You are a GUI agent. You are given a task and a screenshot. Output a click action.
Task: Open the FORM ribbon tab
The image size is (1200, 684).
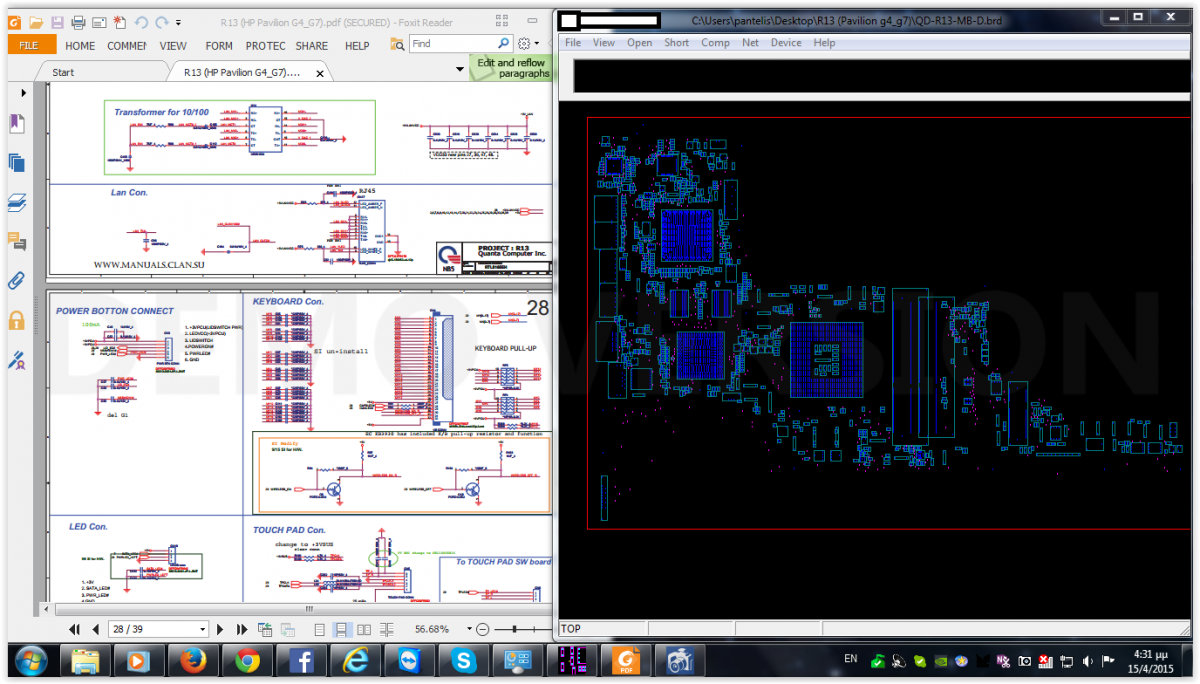click(x=219, y=45)
